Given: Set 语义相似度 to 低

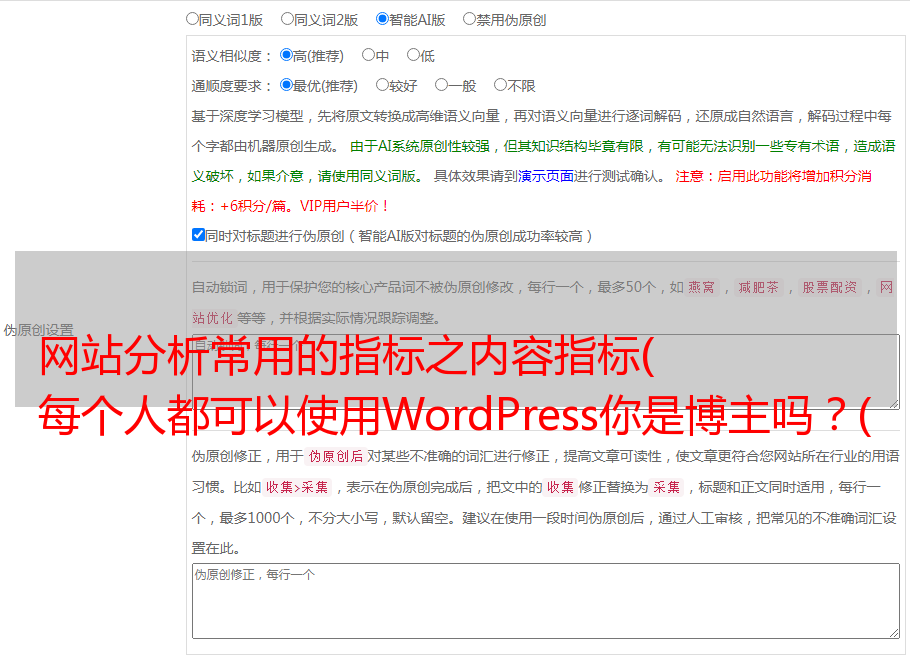Looking at the screenshot, I should (413, 55).
